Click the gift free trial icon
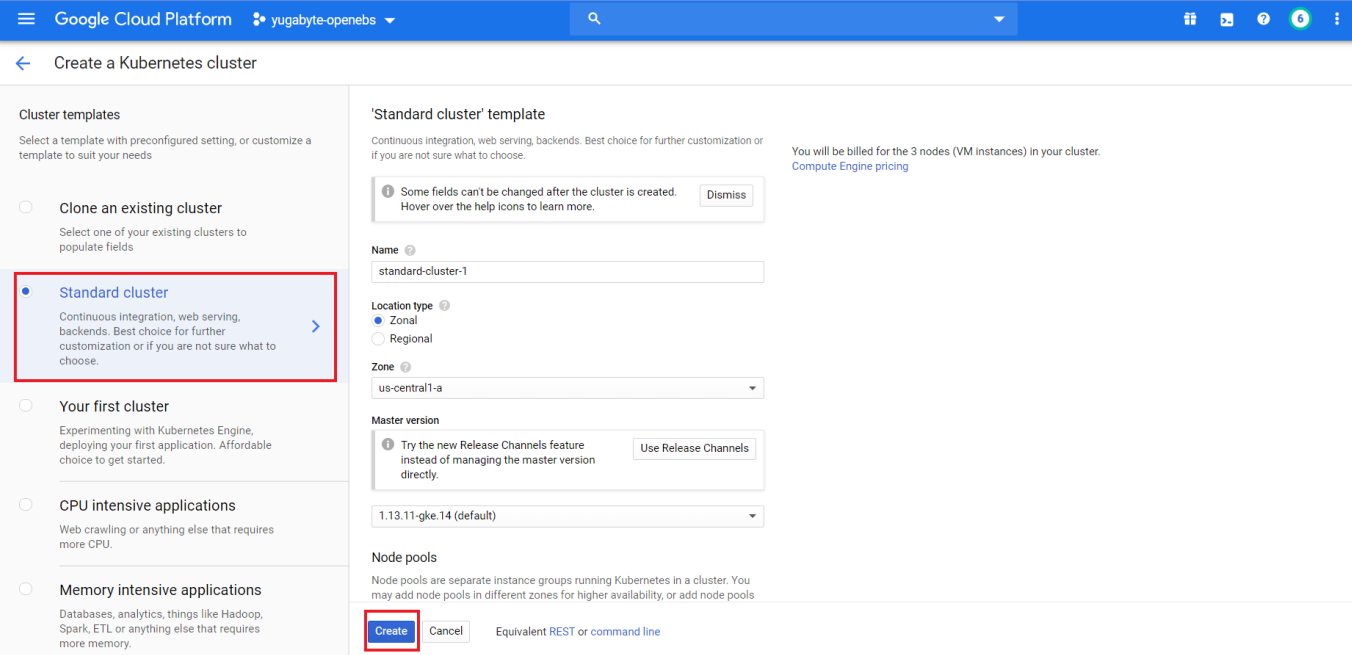Viewport: 1352px width, 655px height. tap(1190, 19)
